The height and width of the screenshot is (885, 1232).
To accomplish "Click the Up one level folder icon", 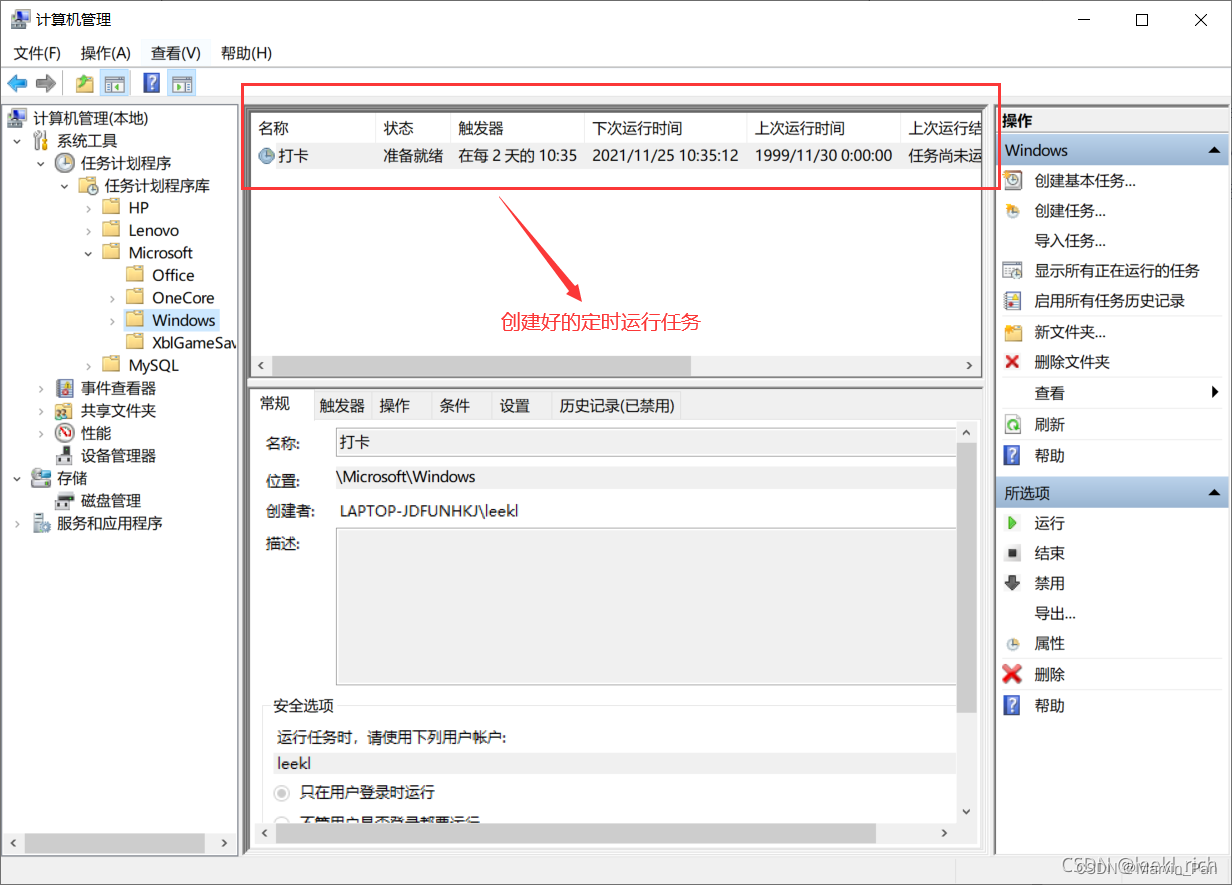I will click(85, 83).
